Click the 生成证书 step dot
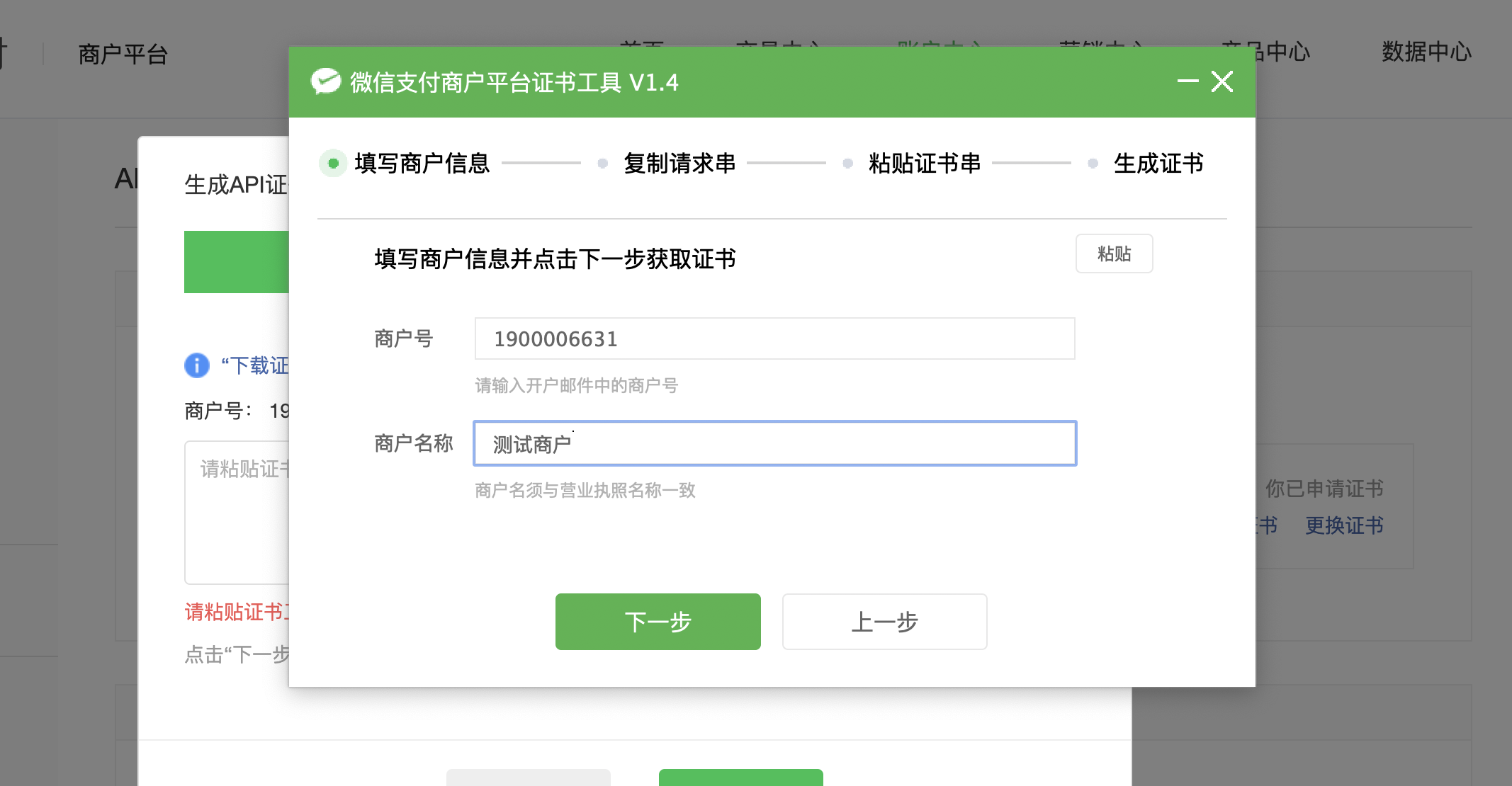Image resolution: width=1512 pixels, height=786 pixels. click(x=1093, y=164)
